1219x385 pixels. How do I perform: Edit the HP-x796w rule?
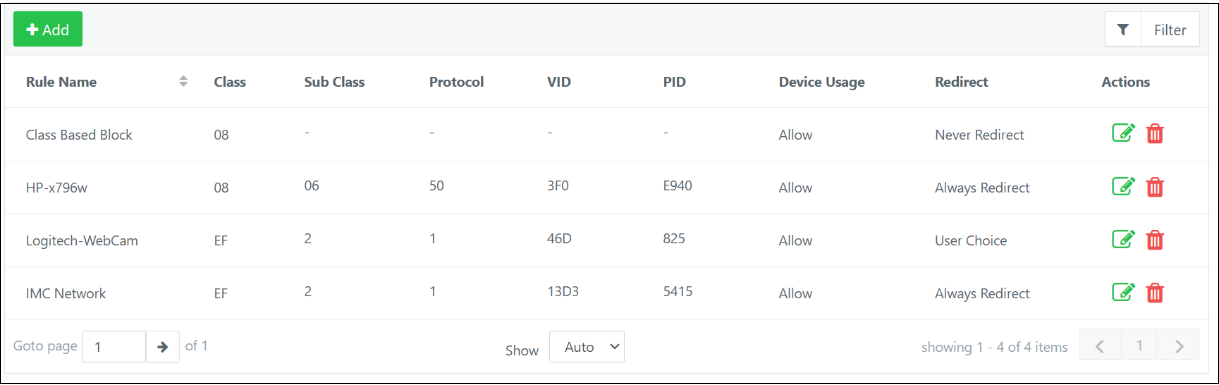[1124, 186]
